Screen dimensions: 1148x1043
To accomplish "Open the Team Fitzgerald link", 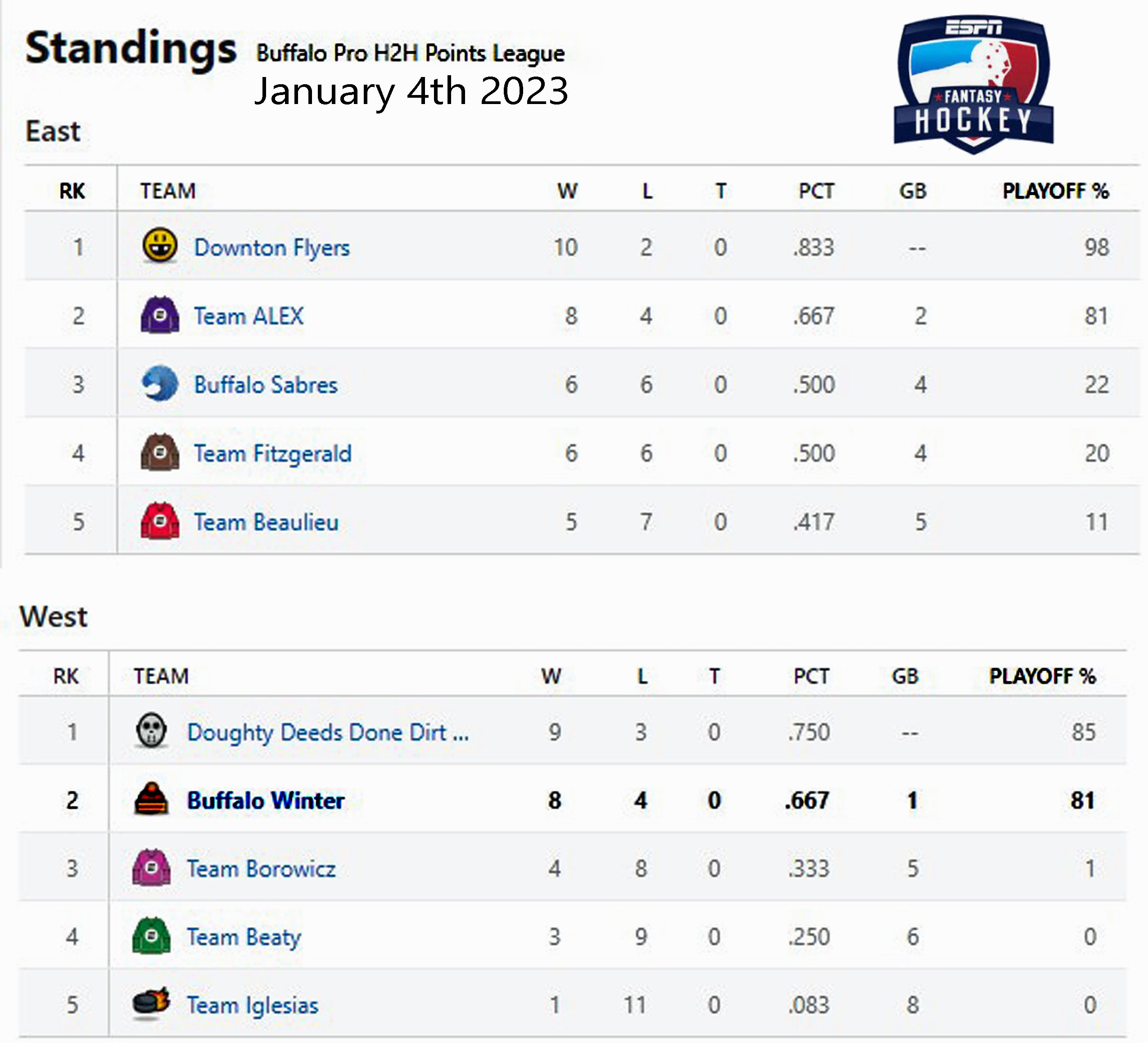I will point(273,454).
